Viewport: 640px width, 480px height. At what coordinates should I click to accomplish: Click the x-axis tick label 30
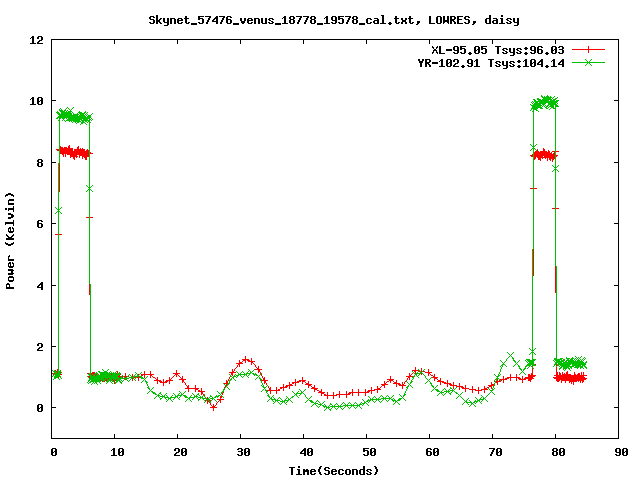coord(243,452)
